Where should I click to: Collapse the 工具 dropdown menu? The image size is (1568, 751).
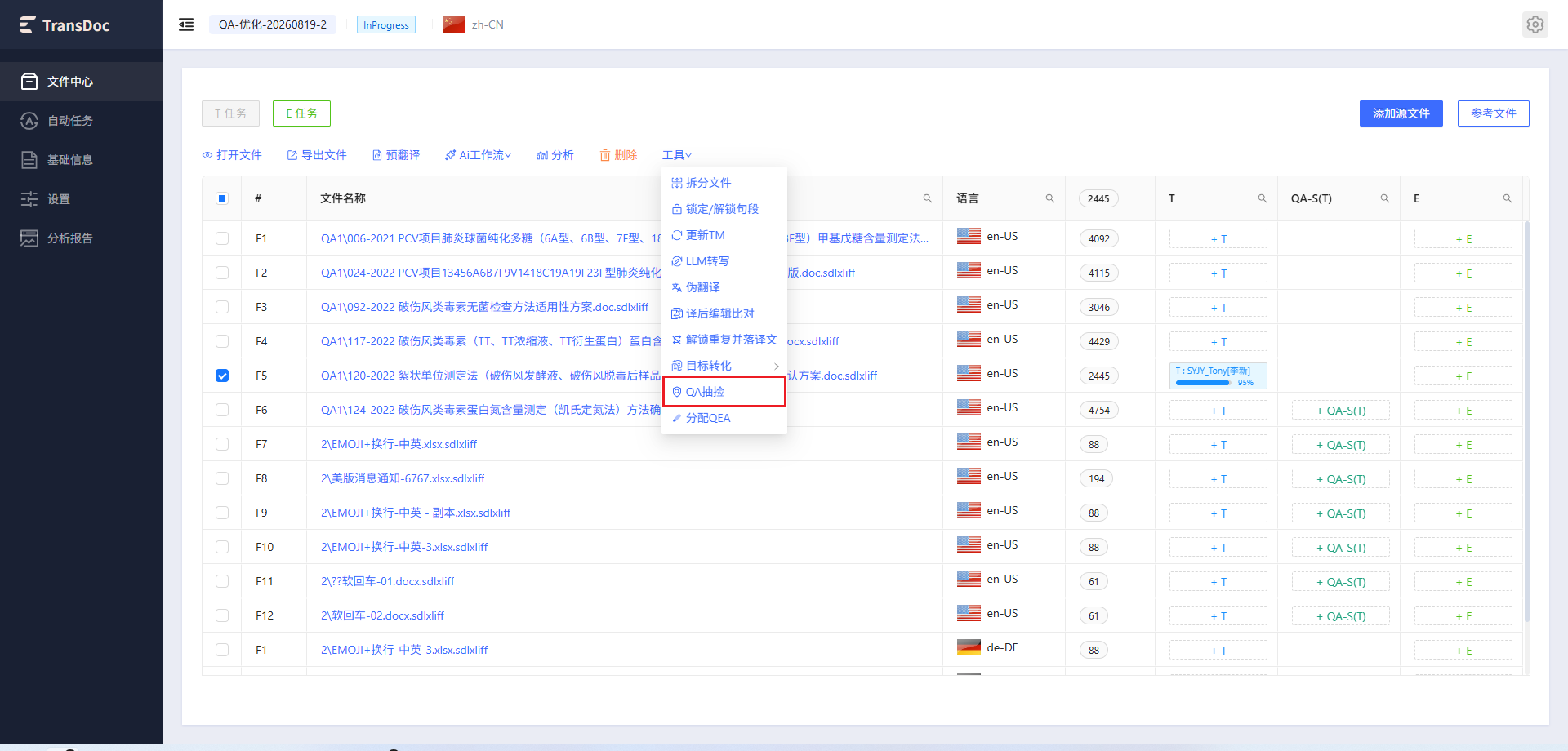pyautogui.click(x=677, y=155)
